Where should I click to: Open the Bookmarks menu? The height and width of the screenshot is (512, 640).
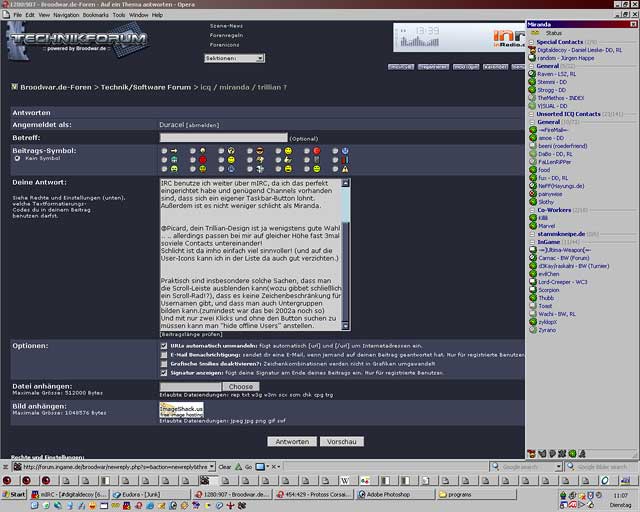point(96,15)
